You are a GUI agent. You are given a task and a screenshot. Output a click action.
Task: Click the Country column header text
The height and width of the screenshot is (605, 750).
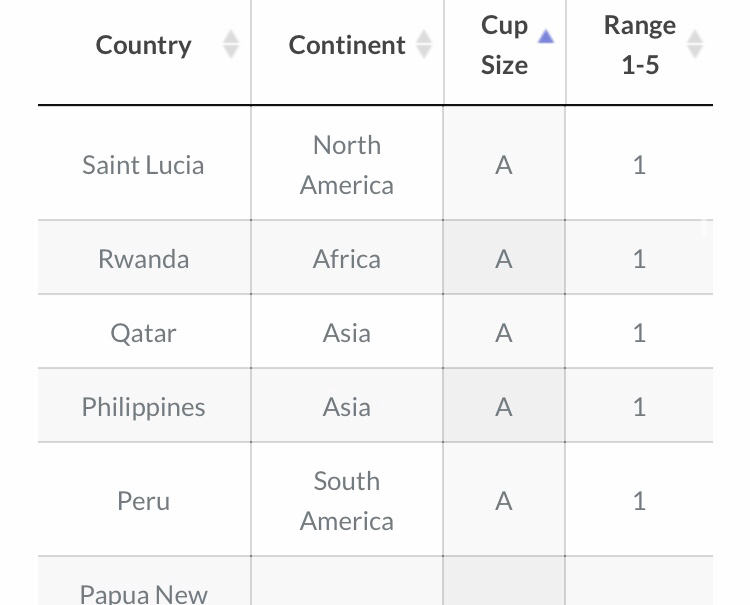pyautogui.click(x=143, y=45)
